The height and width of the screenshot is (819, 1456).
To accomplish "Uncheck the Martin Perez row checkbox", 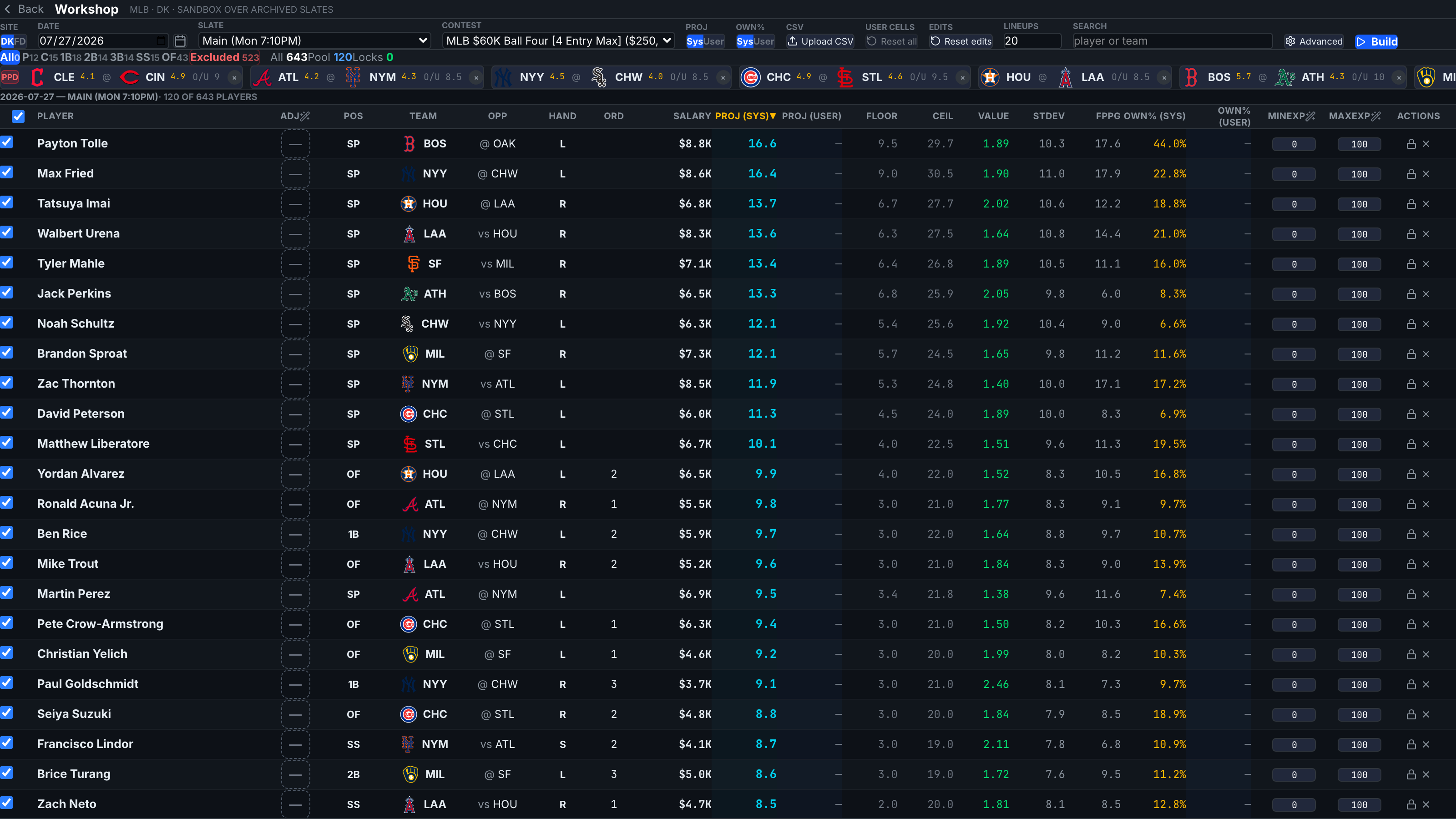I will coord(6,592).
